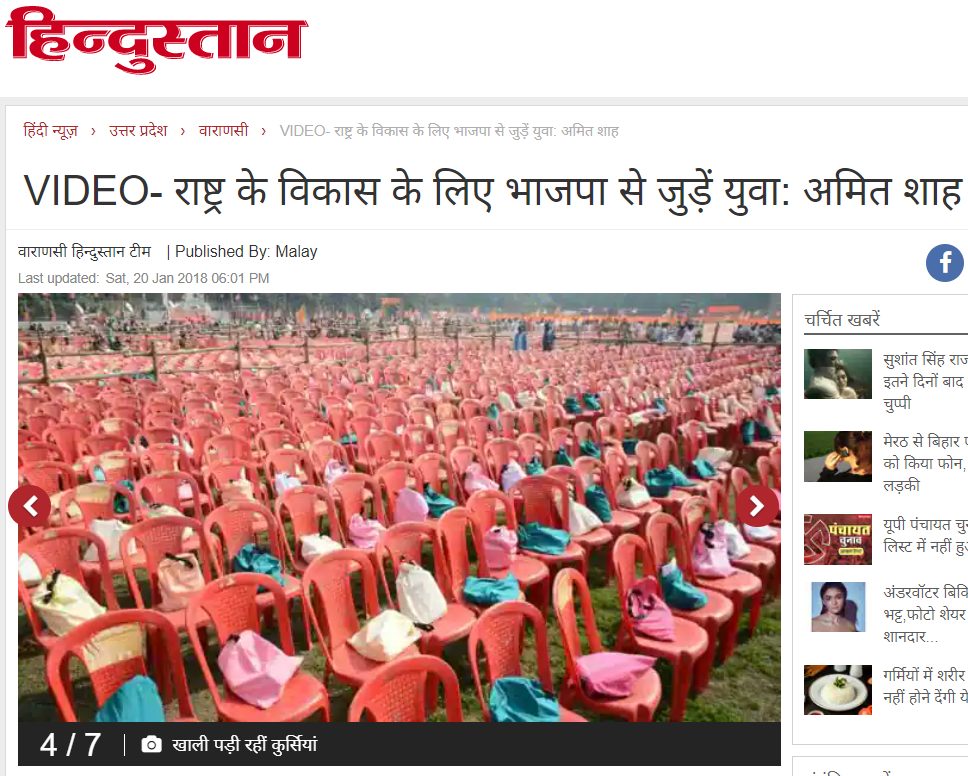
Task: Open Sushant Singh story thumbnail
Action: coord(838,373)
